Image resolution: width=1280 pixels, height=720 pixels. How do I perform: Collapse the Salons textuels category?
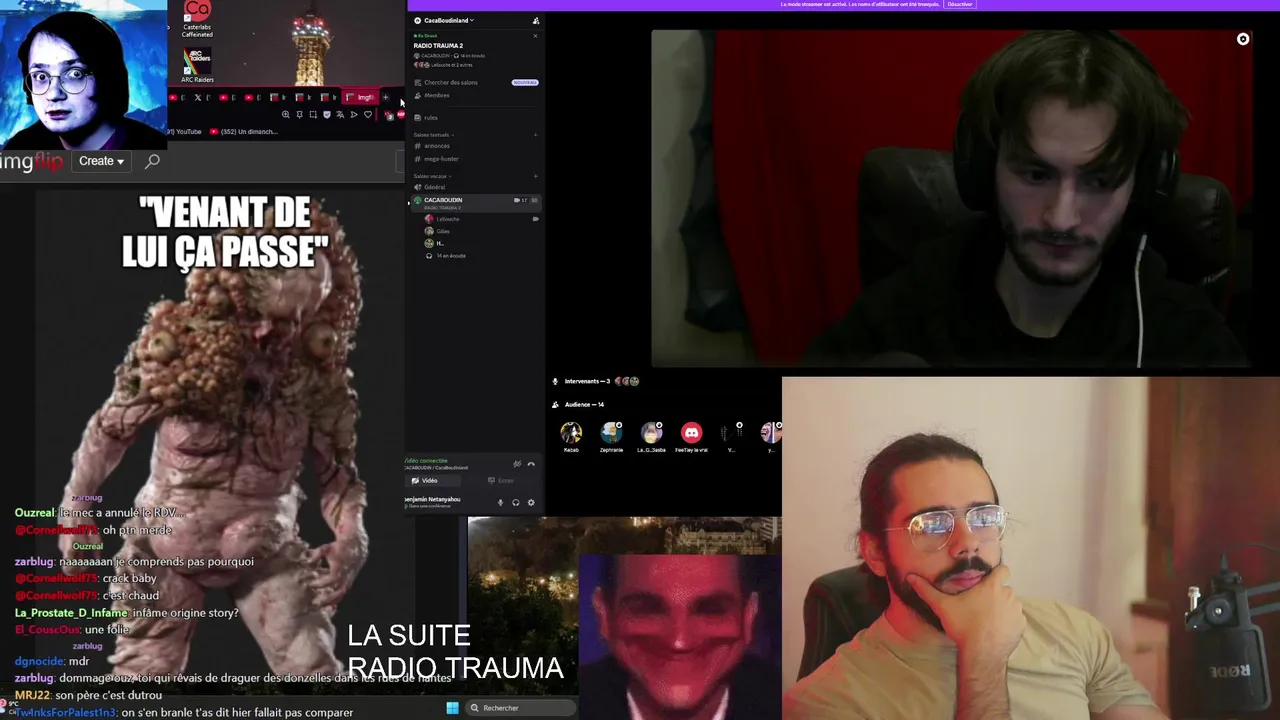[x=433, y=134]
